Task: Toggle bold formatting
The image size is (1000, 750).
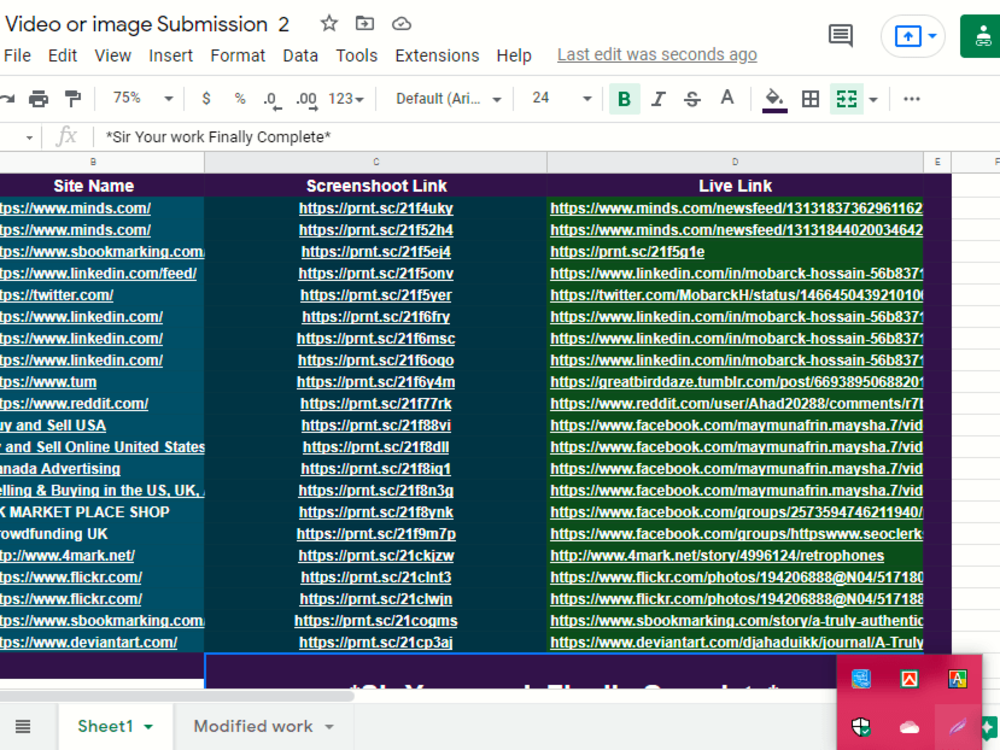Action: pos(624,99)
